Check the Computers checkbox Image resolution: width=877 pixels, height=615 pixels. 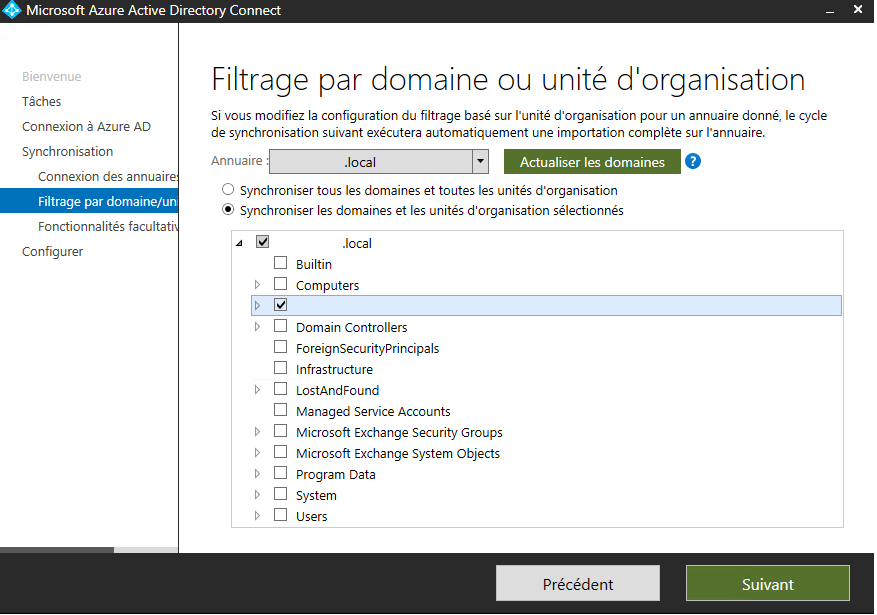[x=280, y=283]
